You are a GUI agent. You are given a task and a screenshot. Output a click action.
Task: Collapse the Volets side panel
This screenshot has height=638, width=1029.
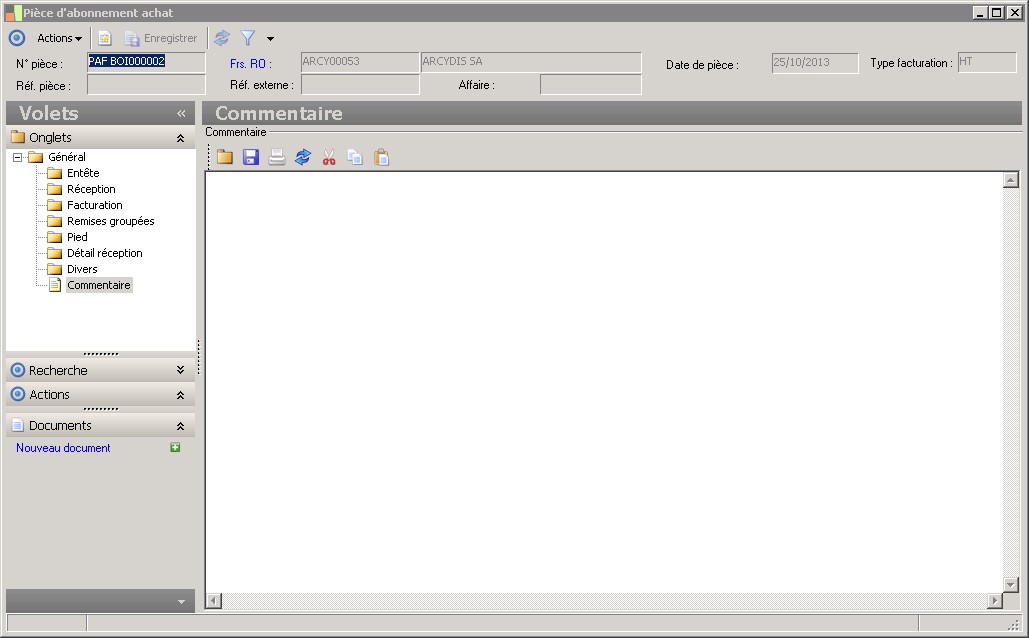click(181, 114)
